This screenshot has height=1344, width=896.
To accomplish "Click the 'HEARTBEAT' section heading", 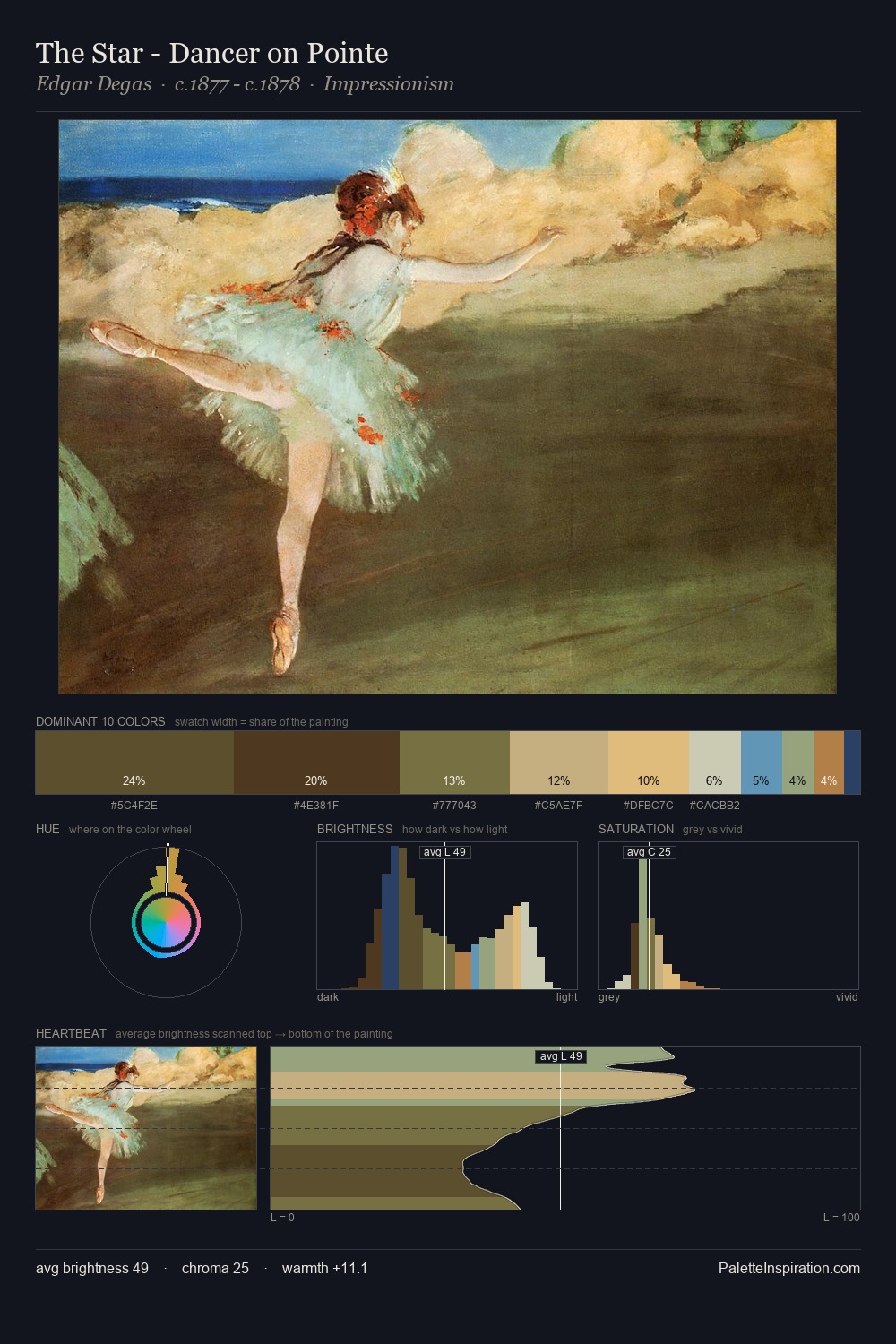I will 71,1033.
